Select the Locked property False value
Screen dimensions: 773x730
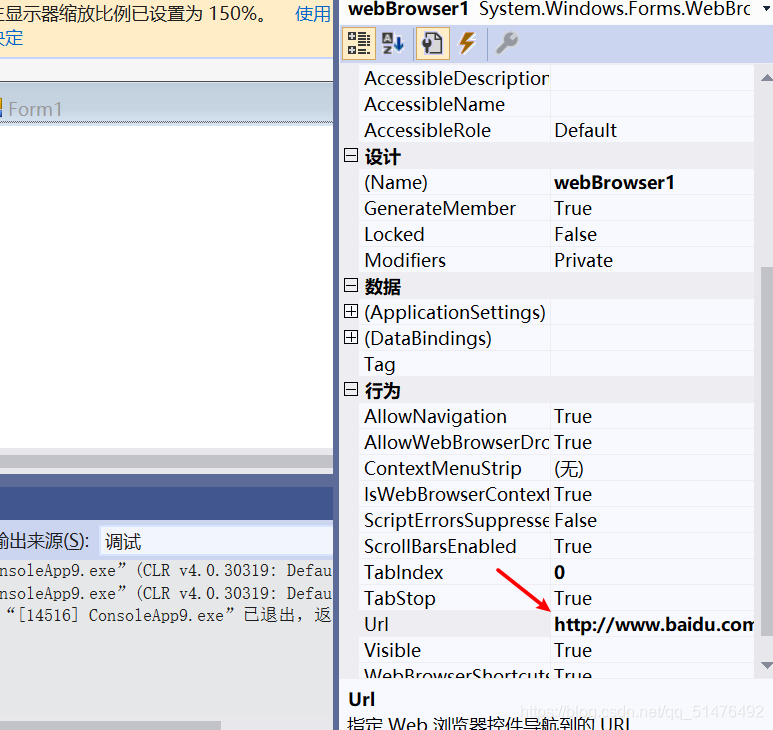[x=652, y=235]
